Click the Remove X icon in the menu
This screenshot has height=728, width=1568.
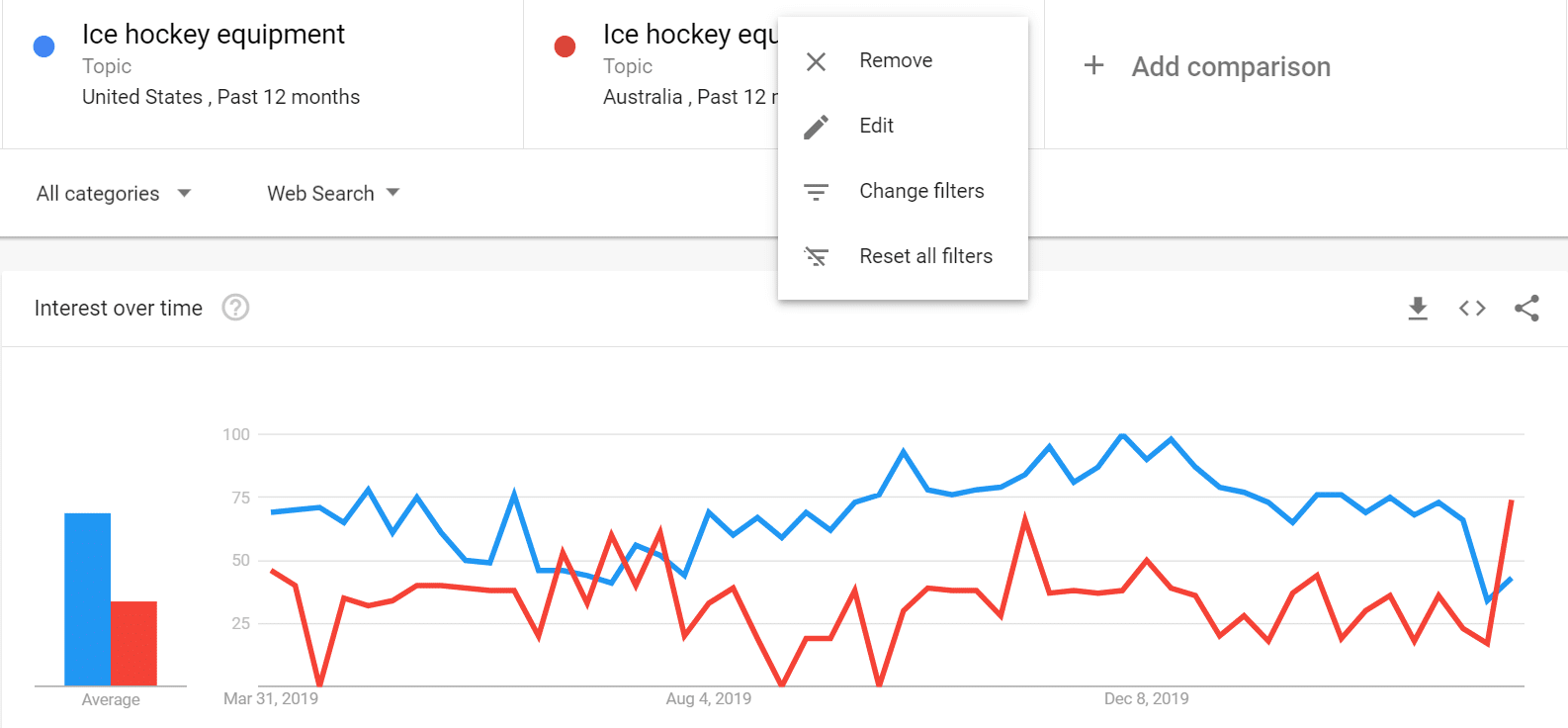coord(816,60)
